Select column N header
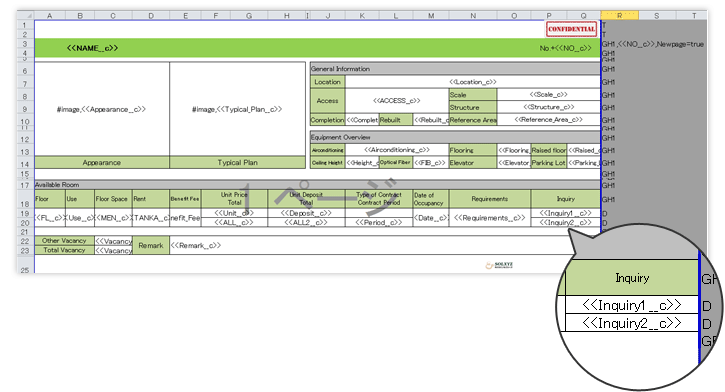This screenshot has width=725, height=392. click(x=473, y=15)
